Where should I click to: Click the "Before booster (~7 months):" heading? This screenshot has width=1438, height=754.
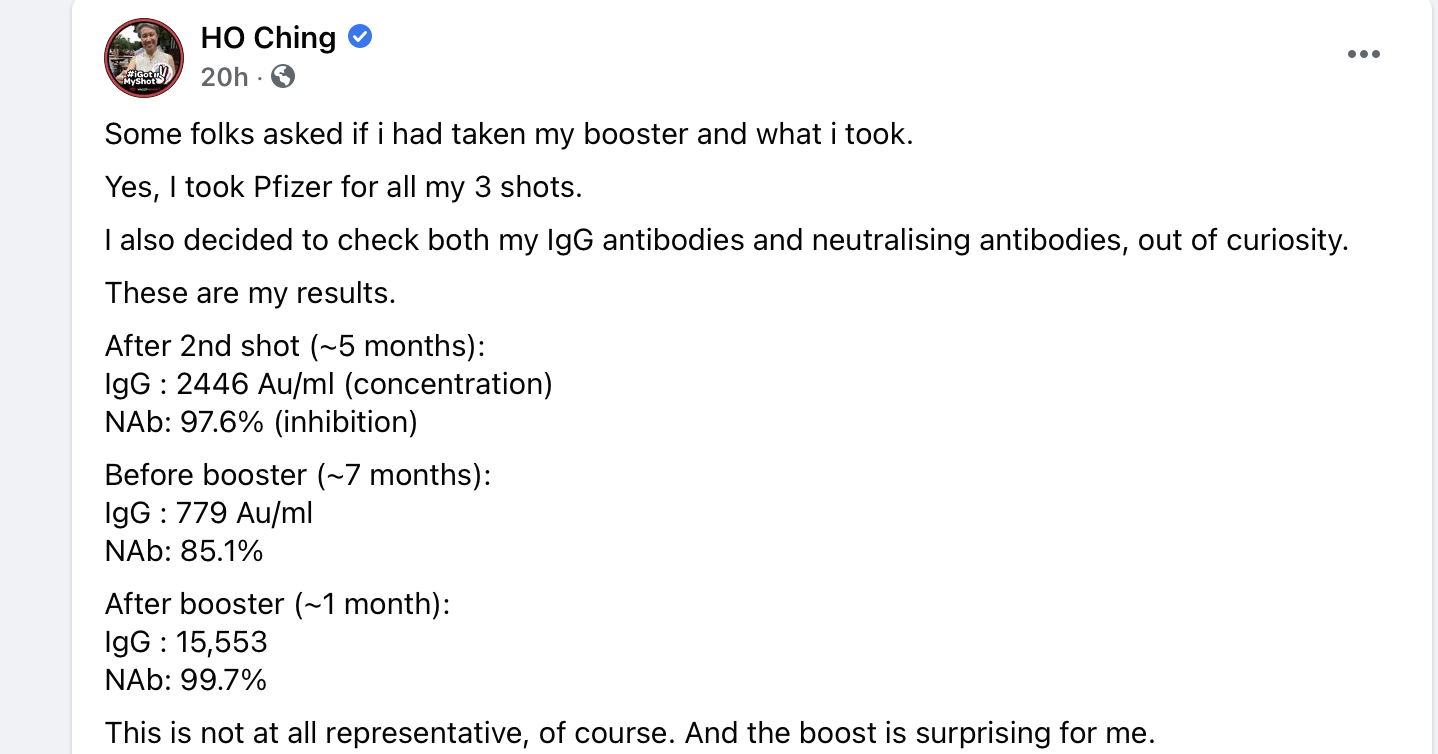point(298,474)
